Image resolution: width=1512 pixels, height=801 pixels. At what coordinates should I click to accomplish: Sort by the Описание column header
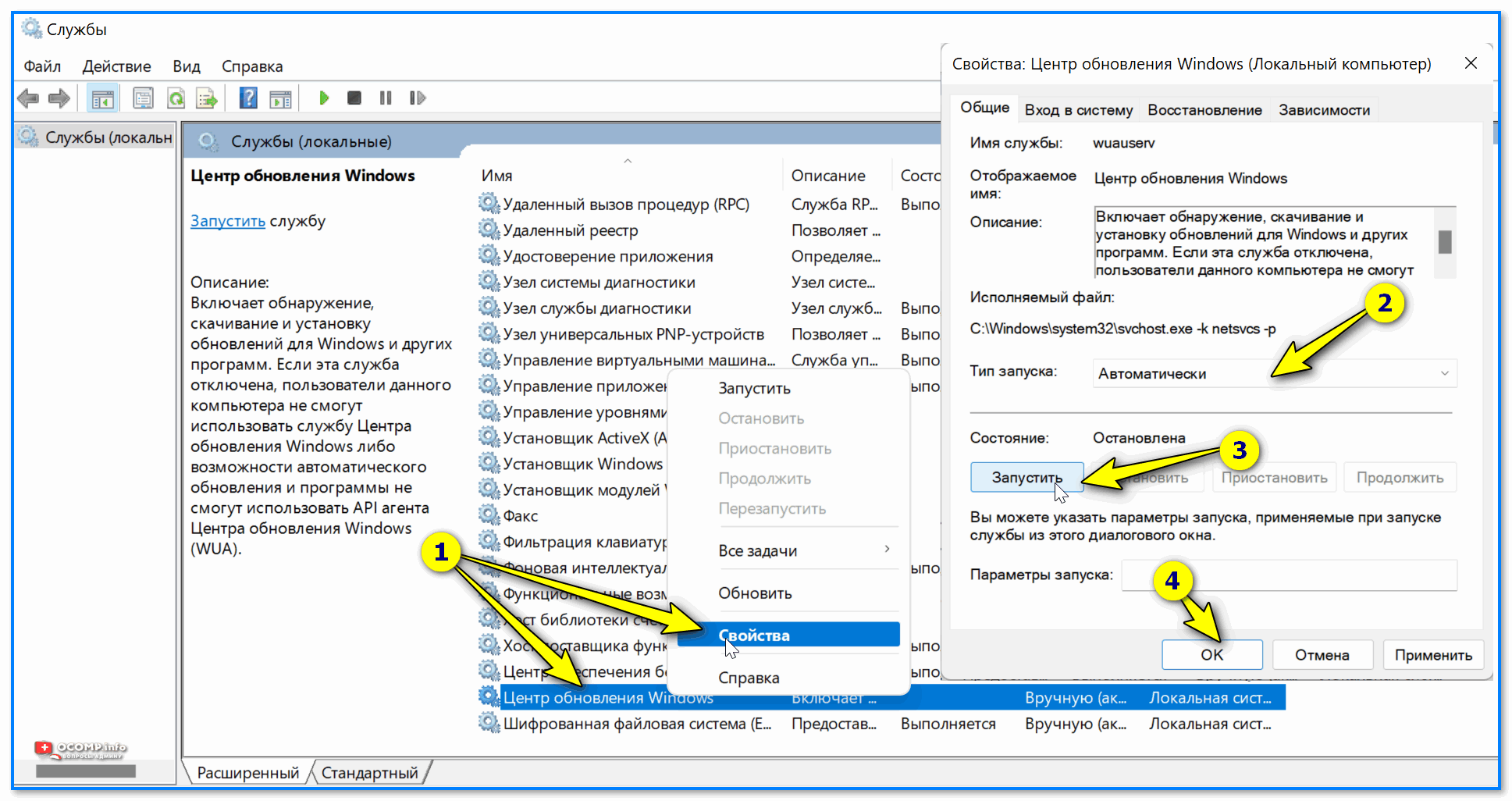point(828,176)
